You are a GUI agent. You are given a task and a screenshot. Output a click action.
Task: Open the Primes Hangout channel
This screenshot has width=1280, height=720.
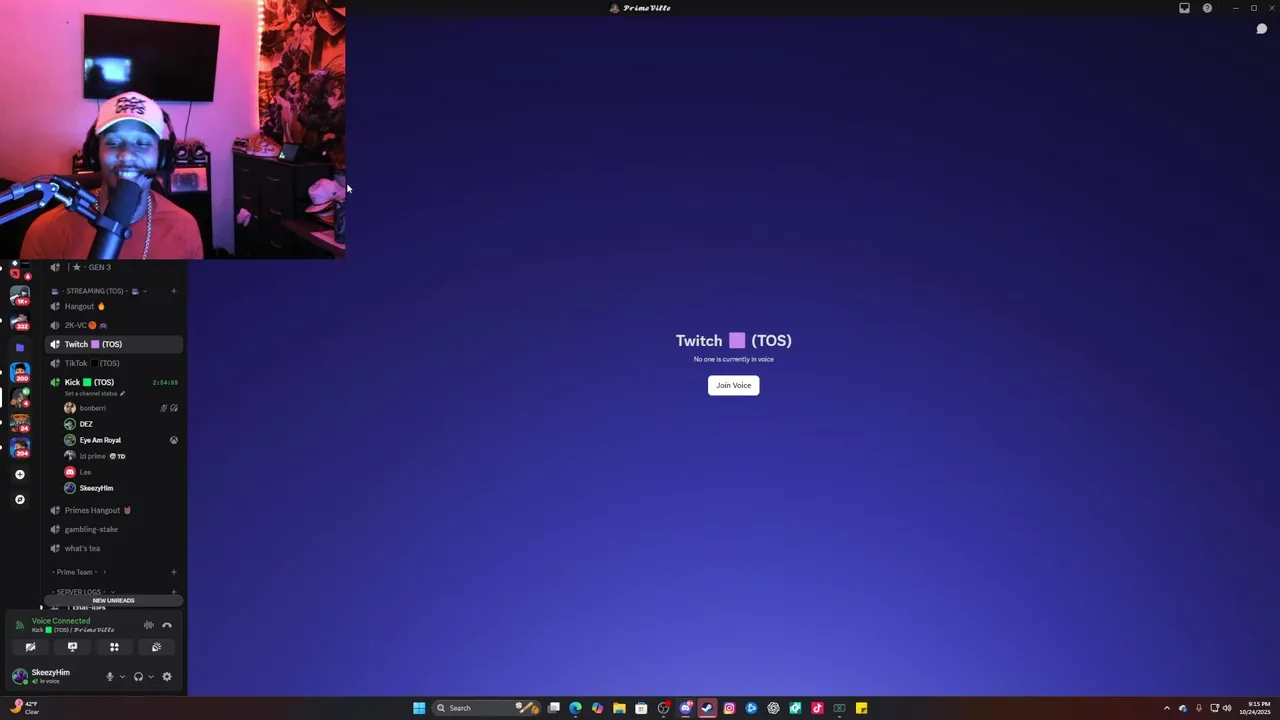[x=114, y=510]
